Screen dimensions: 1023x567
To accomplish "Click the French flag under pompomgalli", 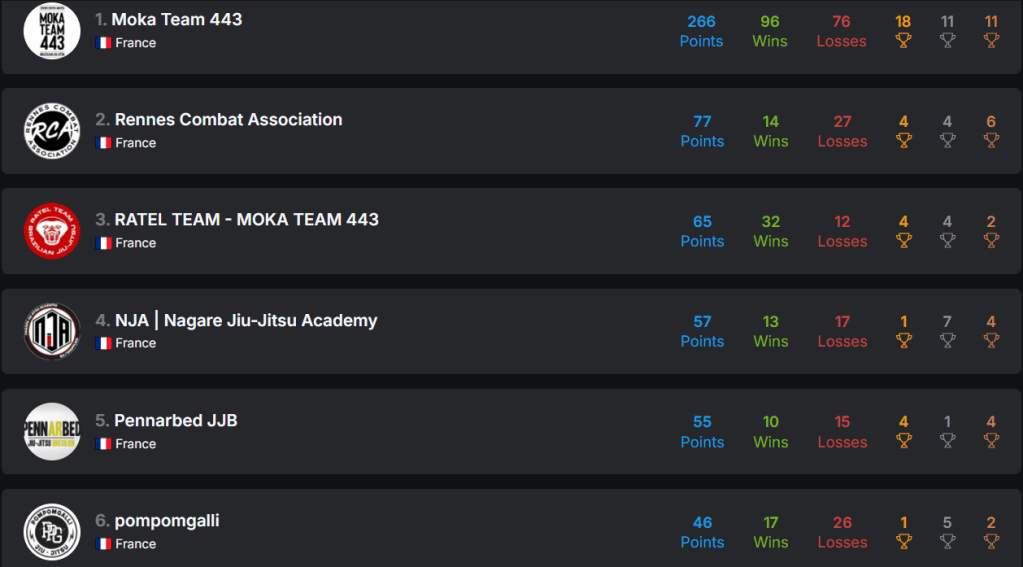I will click(103, 544).
